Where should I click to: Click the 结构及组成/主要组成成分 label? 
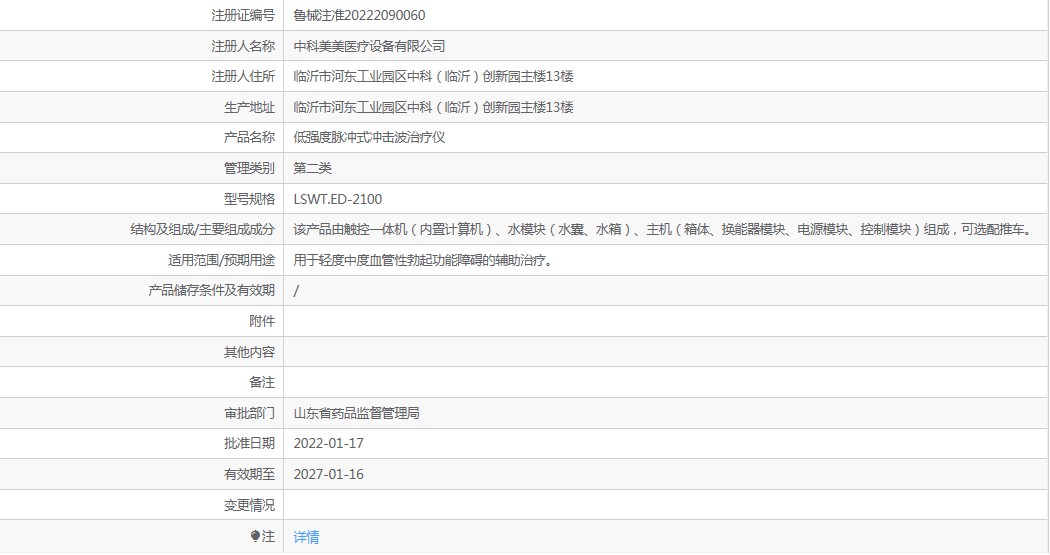click(202, 230)
